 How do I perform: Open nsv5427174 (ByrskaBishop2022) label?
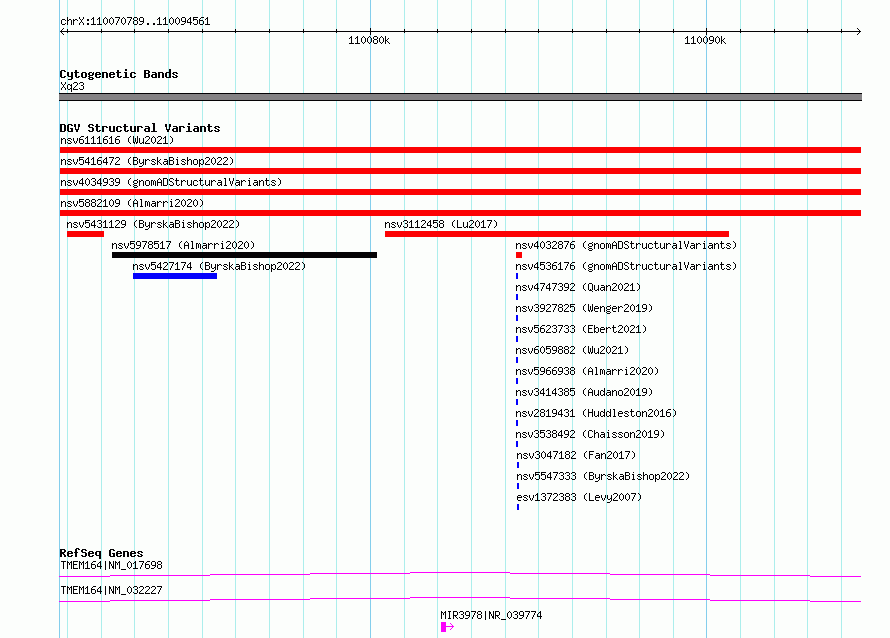[219, 266]
